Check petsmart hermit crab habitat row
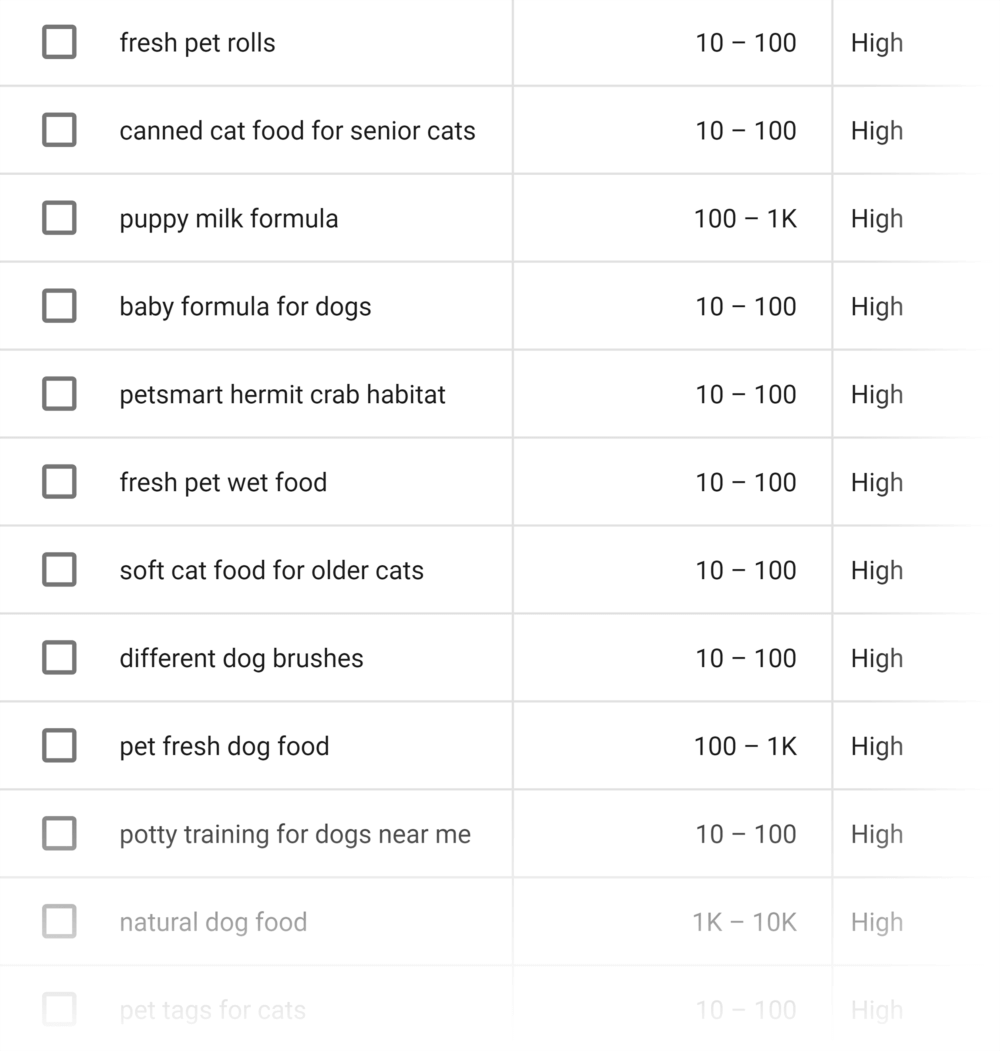Screen dimensions: 1000x1051 coord(59,393)
